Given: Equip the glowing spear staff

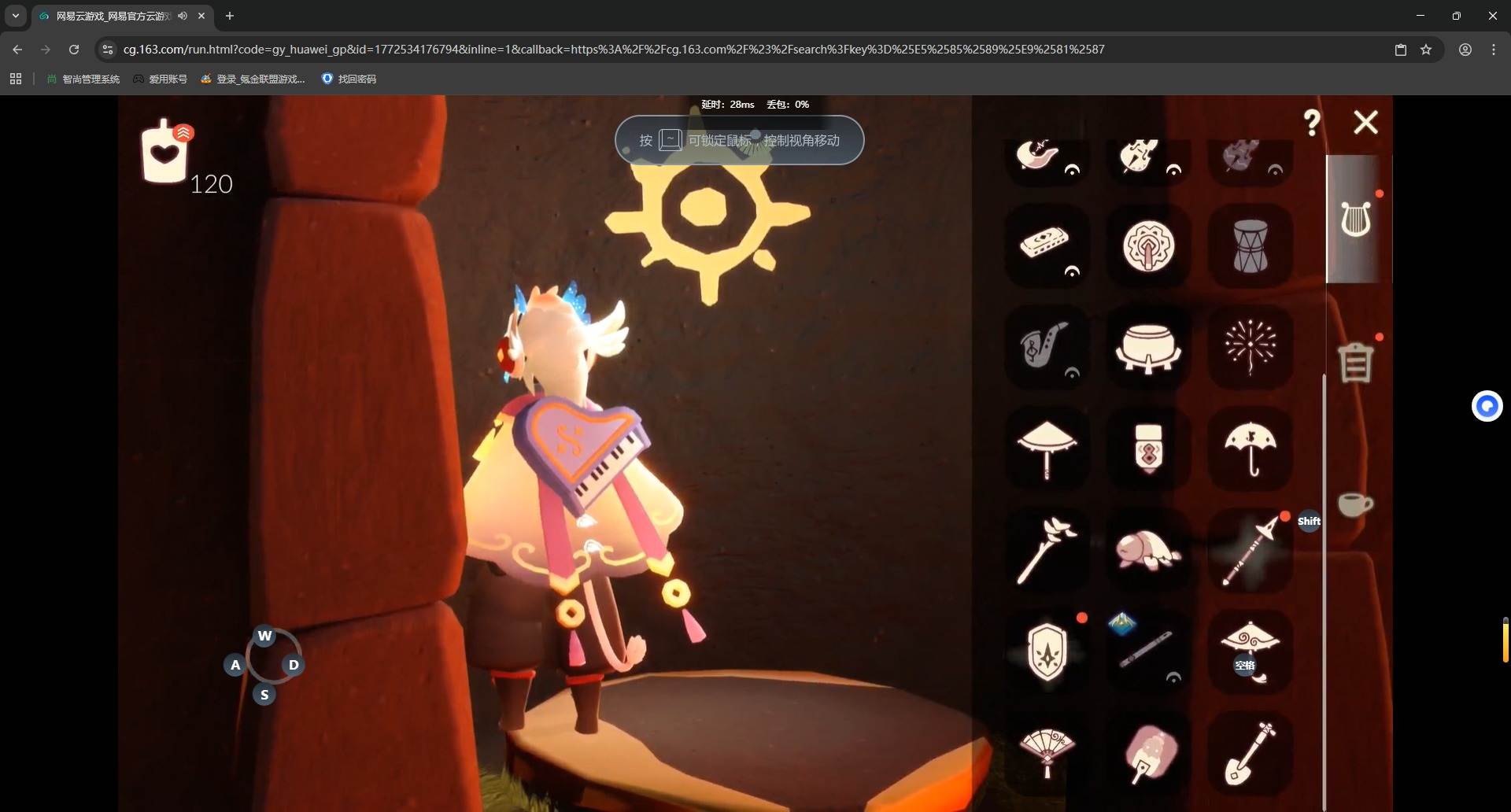Looking at the screenshot, I should pos(1250,550).
